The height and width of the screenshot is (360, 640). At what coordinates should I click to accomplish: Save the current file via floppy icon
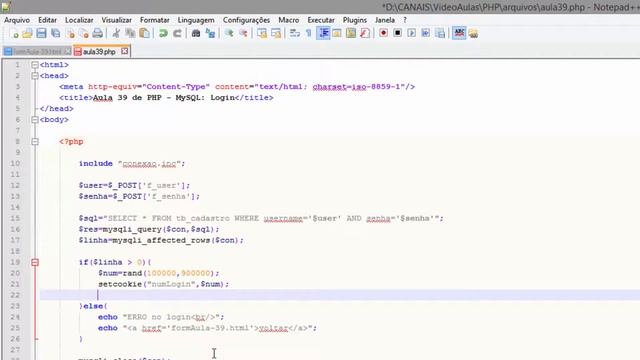coord(41,33)
